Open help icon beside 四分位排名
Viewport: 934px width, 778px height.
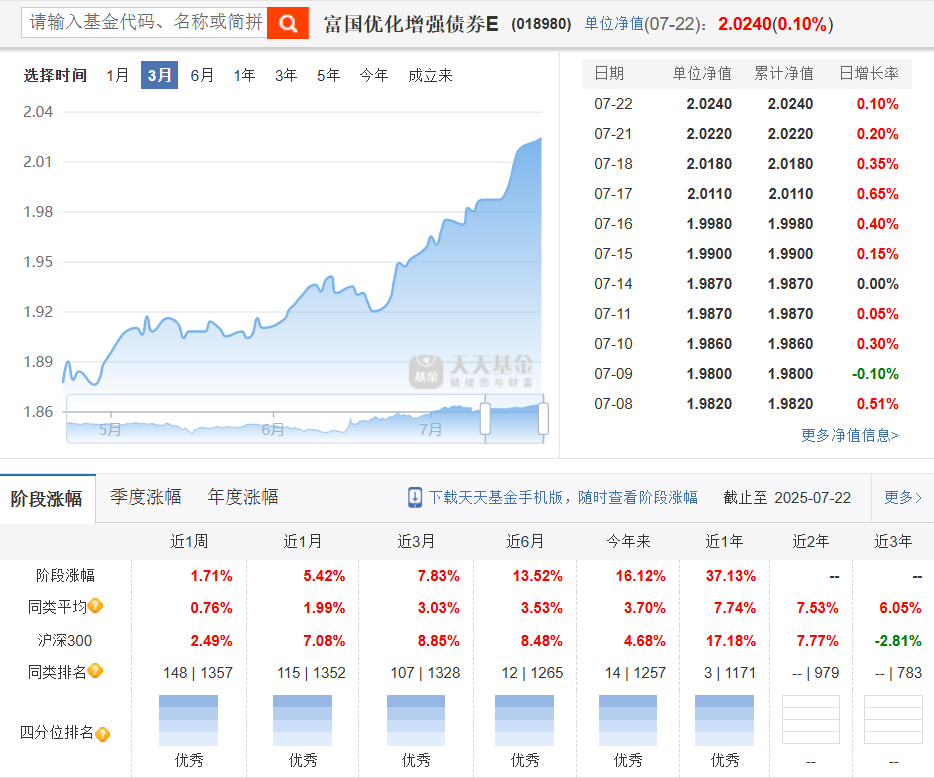click(x=102, y=734)
